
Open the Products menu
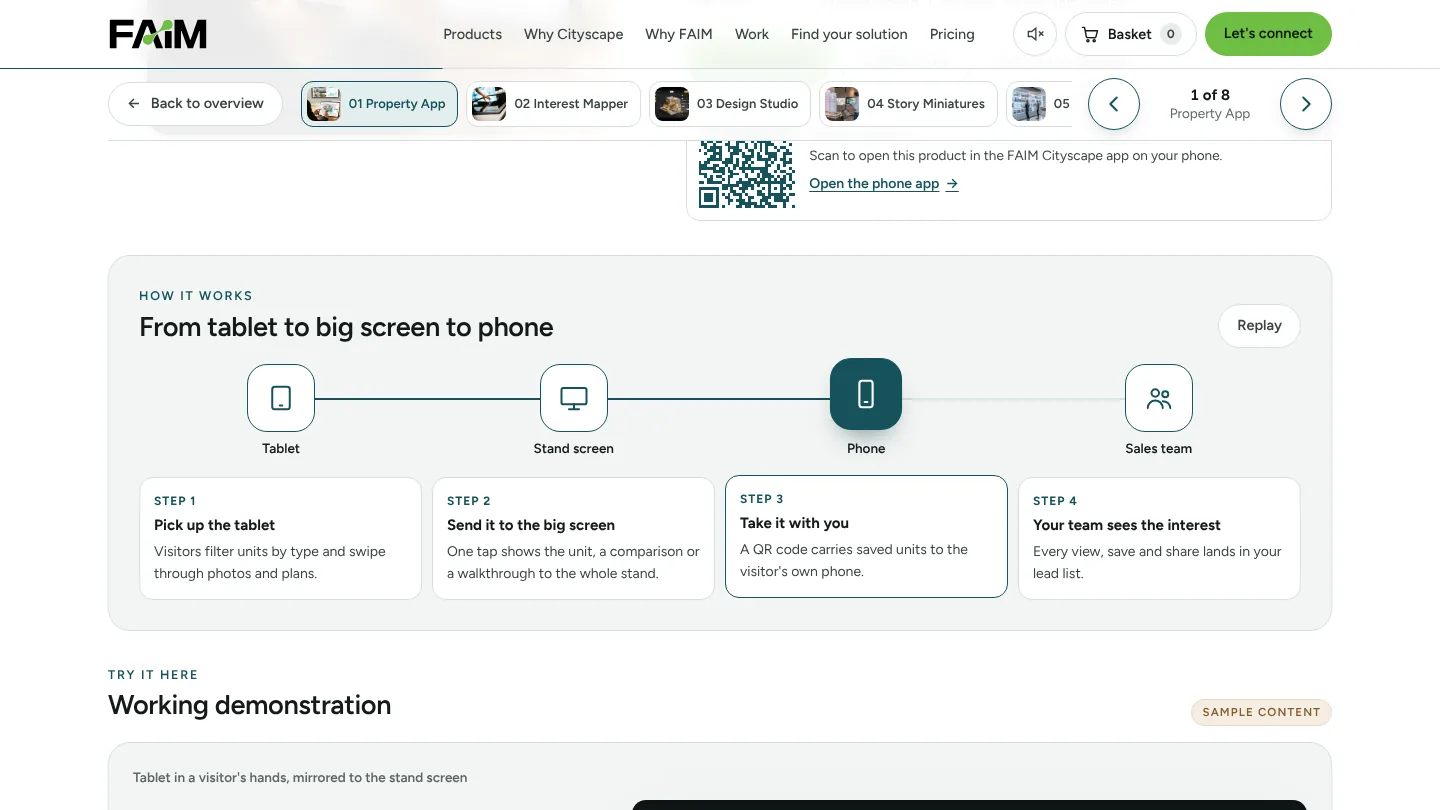[x=472, y=34]
